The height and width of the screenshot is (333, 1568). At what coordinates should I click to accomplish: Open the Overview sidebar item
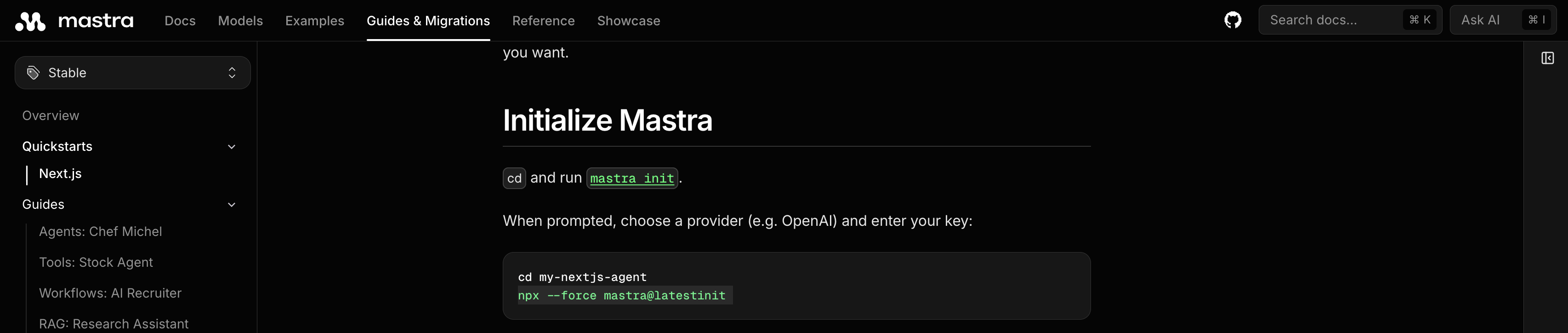click(x=51, y=115)
